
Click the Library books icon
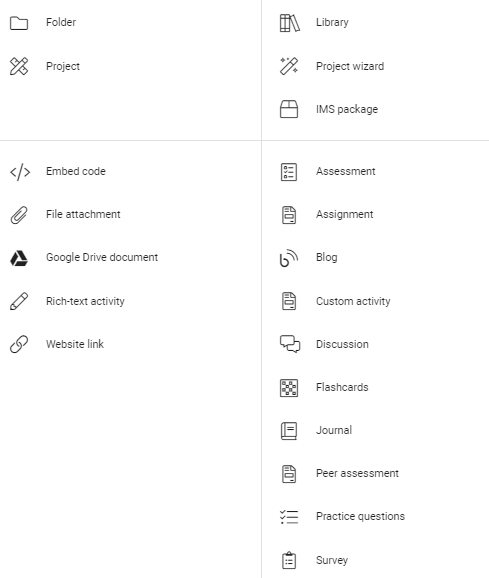click(290, 23)
